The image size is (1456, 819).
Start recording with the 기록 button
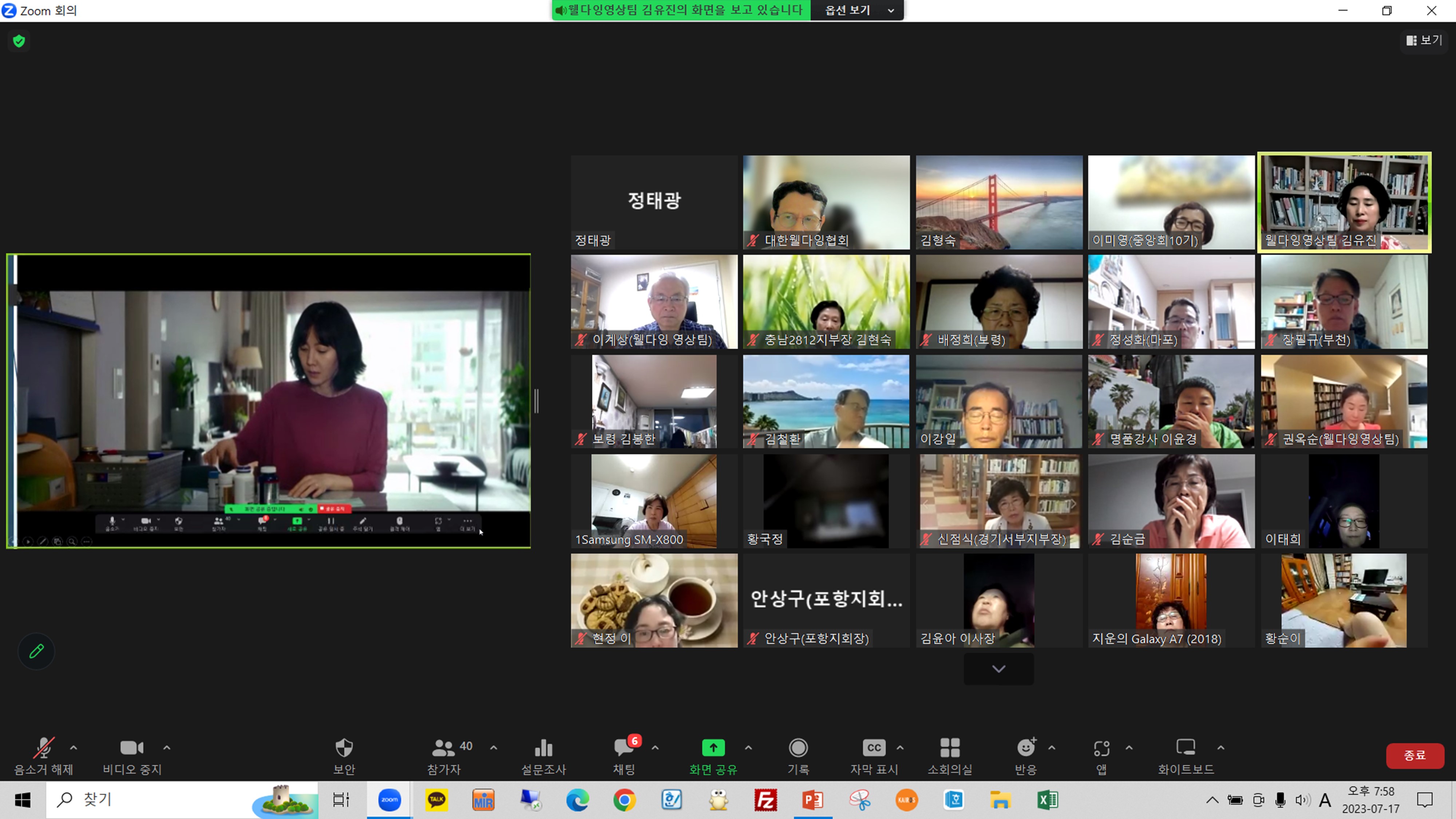798,748
